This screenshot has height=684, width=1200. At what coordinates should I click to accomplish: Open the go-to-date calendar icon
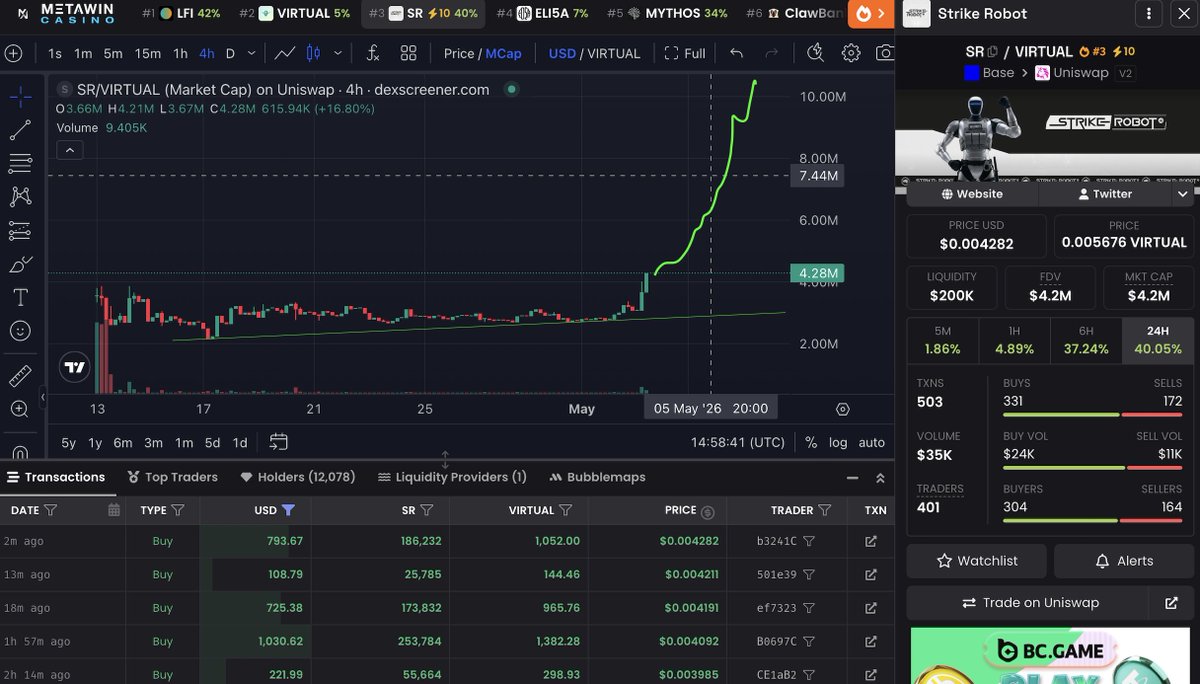coord(278,442)
